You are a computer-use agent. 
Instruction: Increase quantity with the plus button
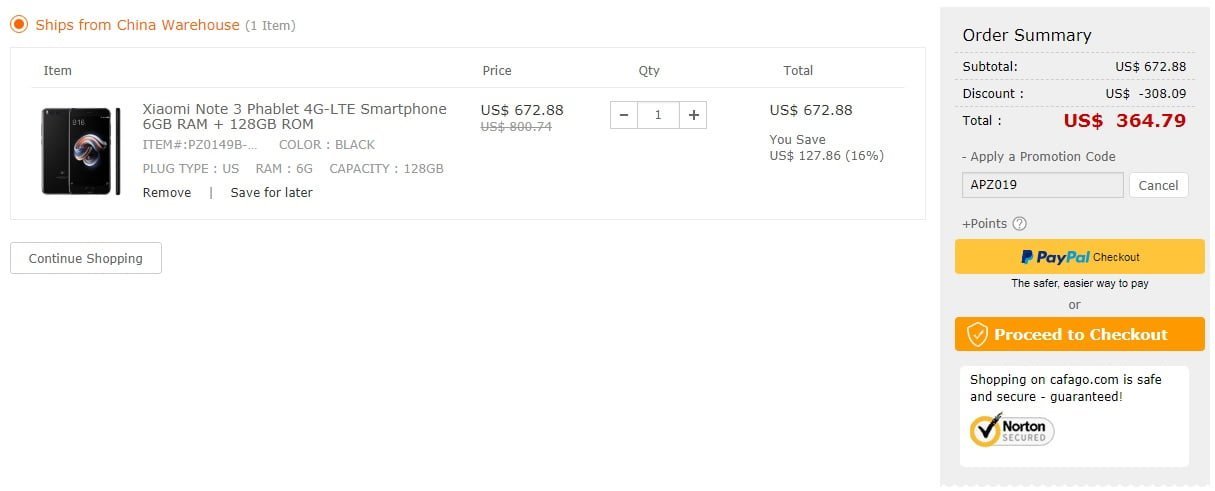click(x=693, y=115)
